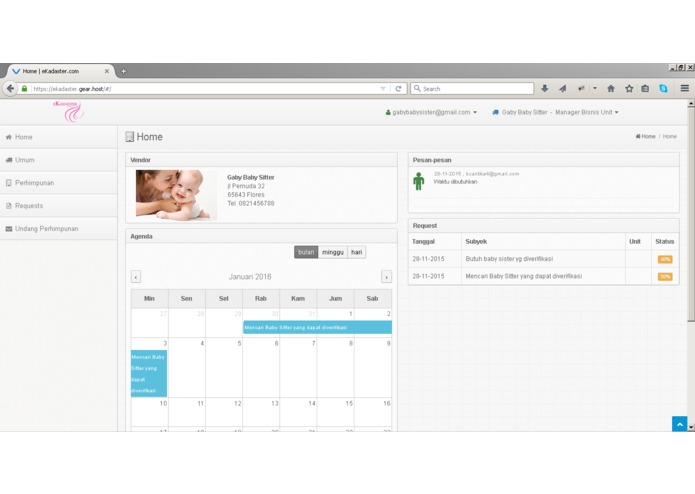Focus the browser Search field

472,89
